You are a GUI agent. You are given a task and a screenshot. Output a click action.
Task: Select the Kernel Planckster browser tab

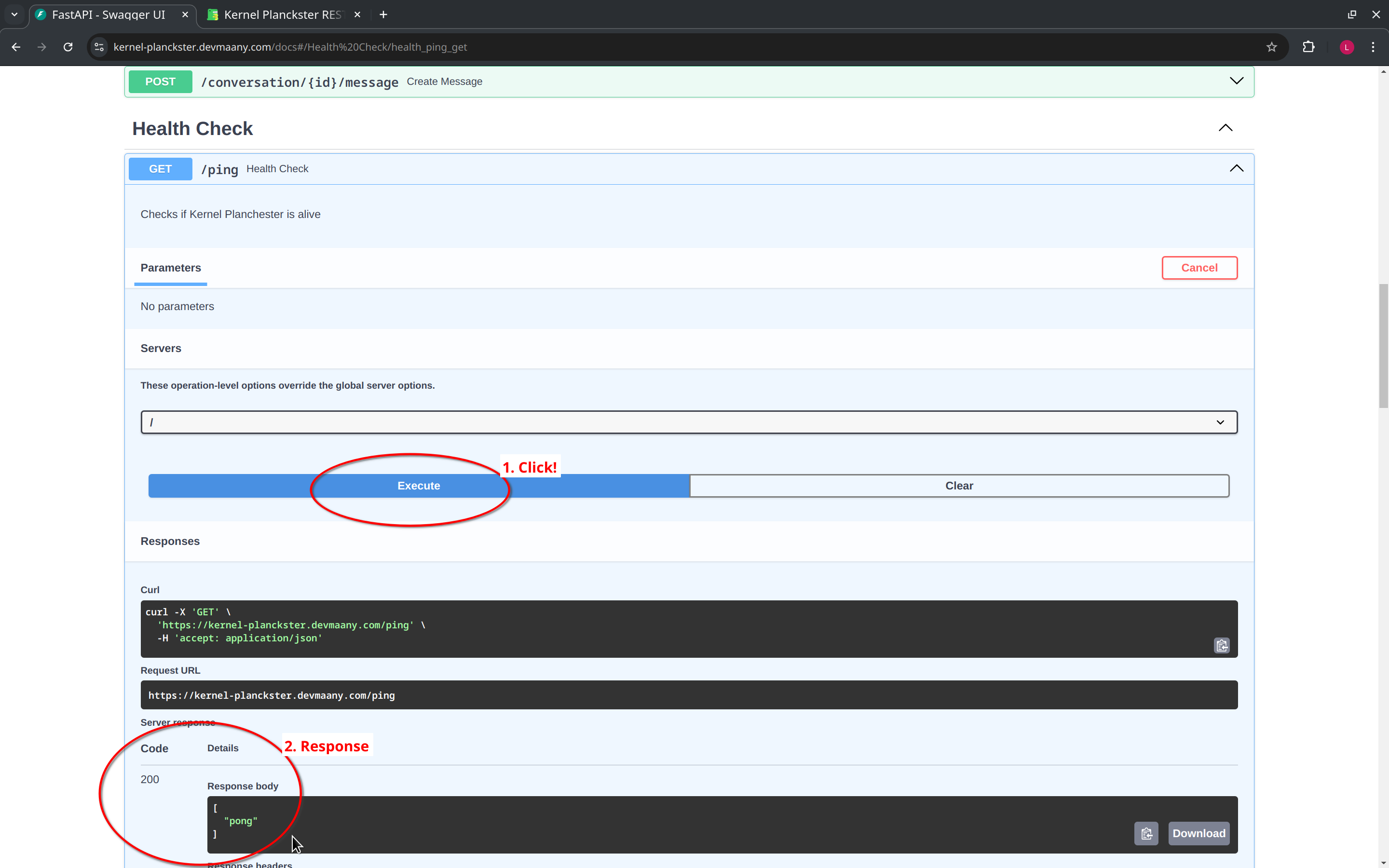(x=284, y=14)
